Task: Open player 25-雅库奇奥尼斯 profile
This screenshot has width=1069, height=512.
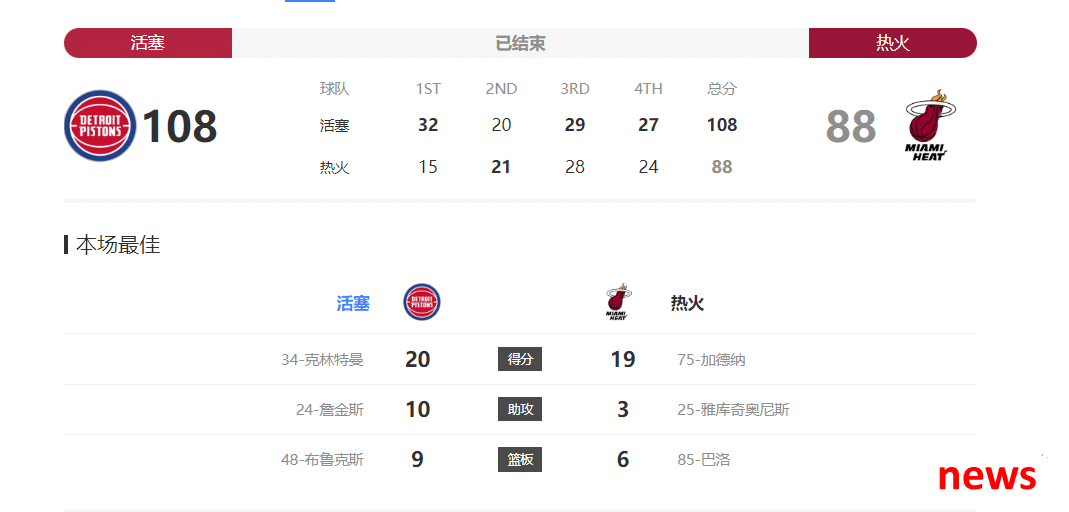Action: pos(734,410)
